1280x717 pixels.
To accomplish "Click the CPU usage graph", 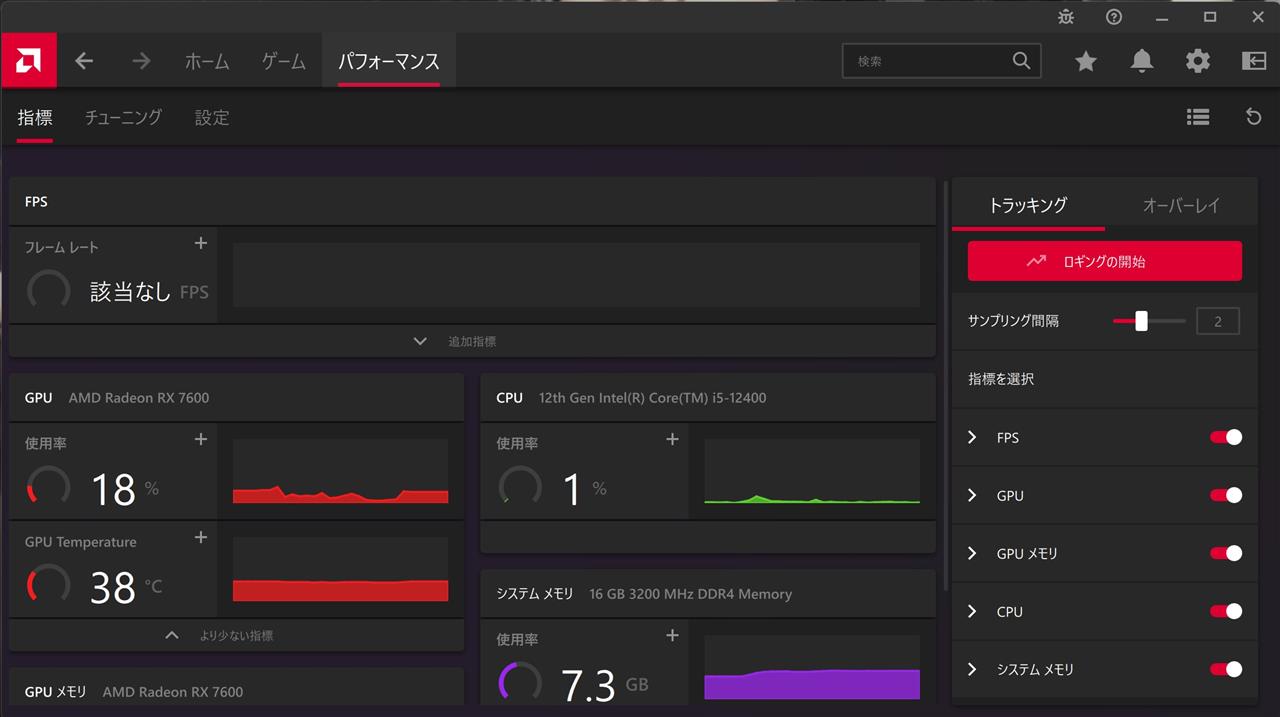I will pos(812,471).
